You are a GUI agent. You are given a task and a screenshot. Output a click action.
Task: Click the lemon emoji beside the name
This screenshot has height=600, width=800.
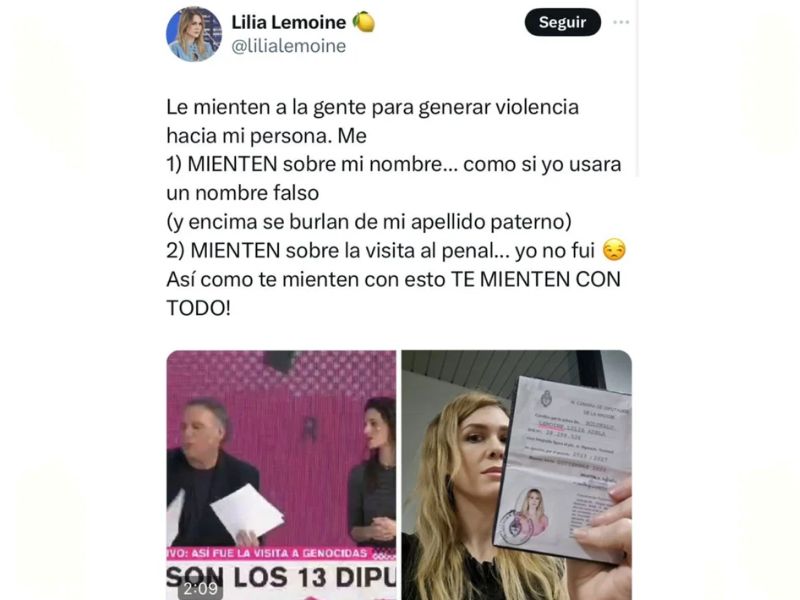coord(364,22)
